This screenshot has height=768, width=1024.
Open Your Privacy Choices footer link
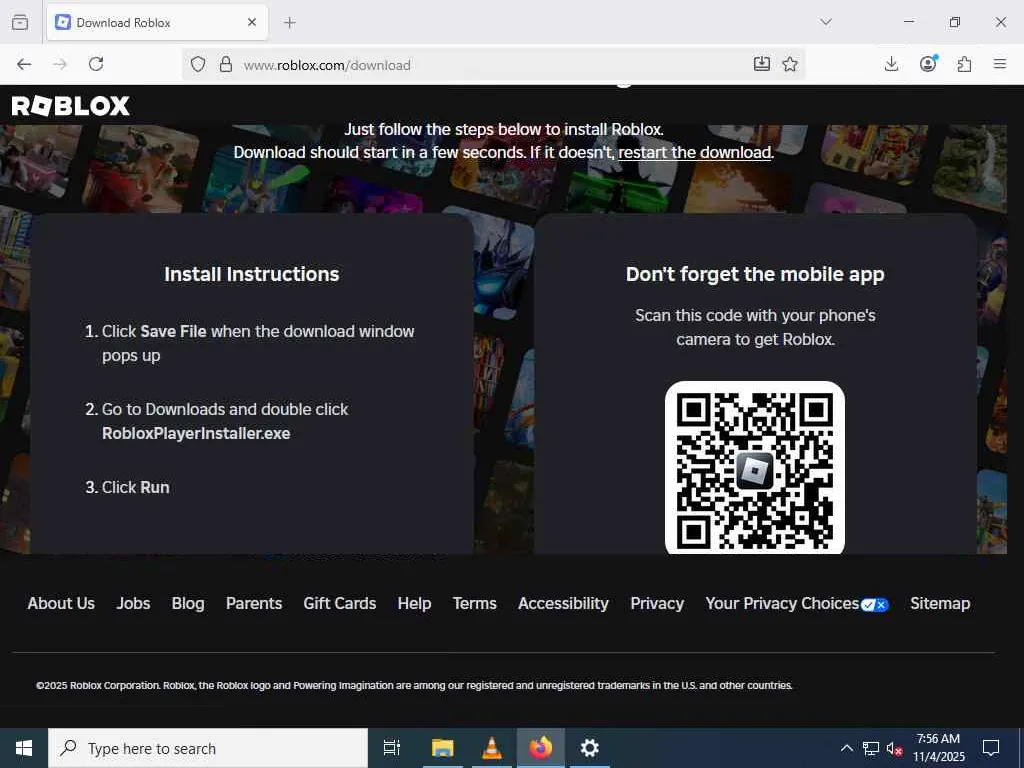tap(797, 603)
